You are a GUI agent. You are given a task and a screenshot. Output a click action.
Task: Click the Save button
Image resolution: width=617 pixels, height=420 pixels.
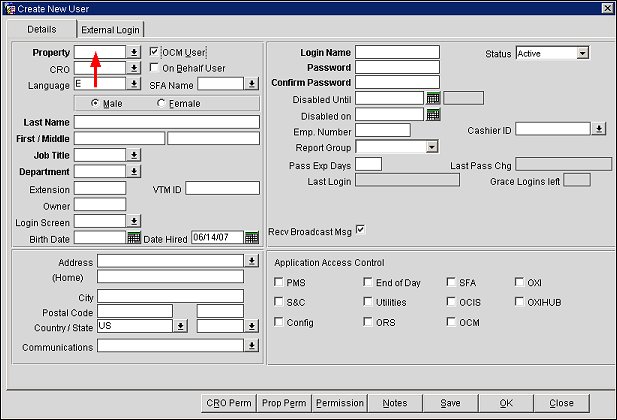coord(450,403)
